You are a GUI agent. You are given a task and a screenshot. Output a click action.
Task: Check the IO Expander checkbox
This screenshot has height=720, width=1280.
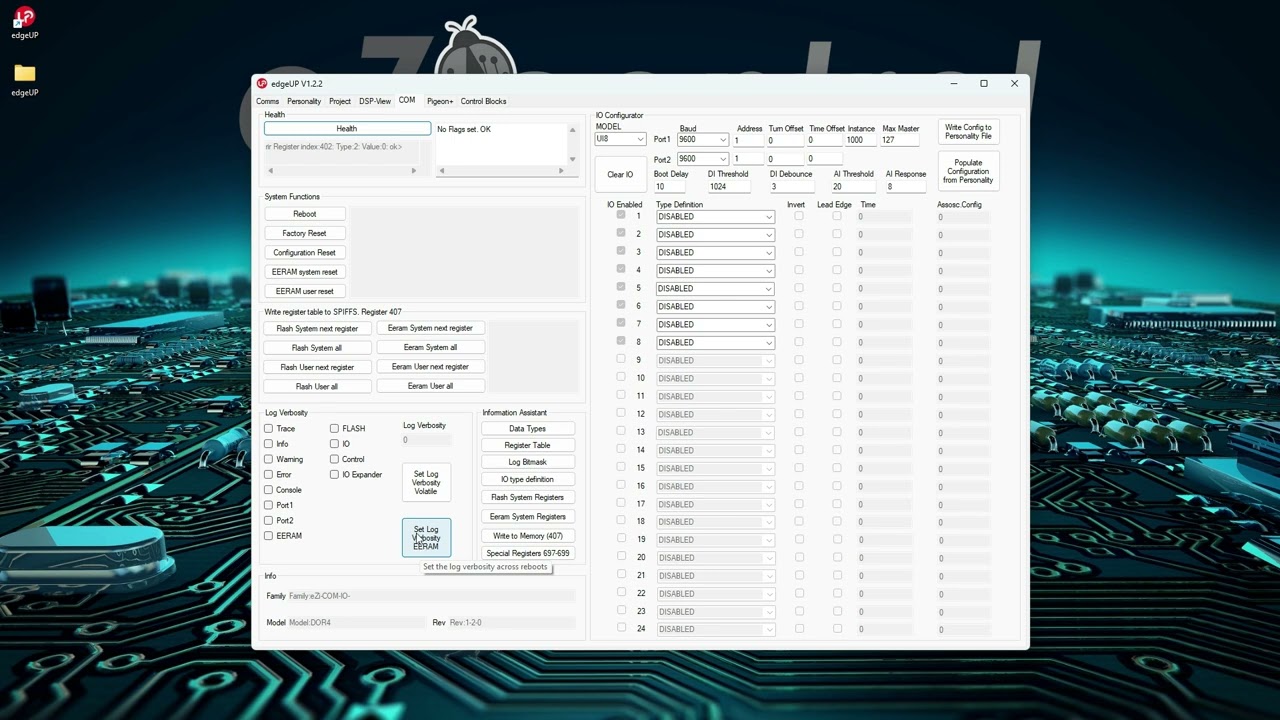click(334, 474)
